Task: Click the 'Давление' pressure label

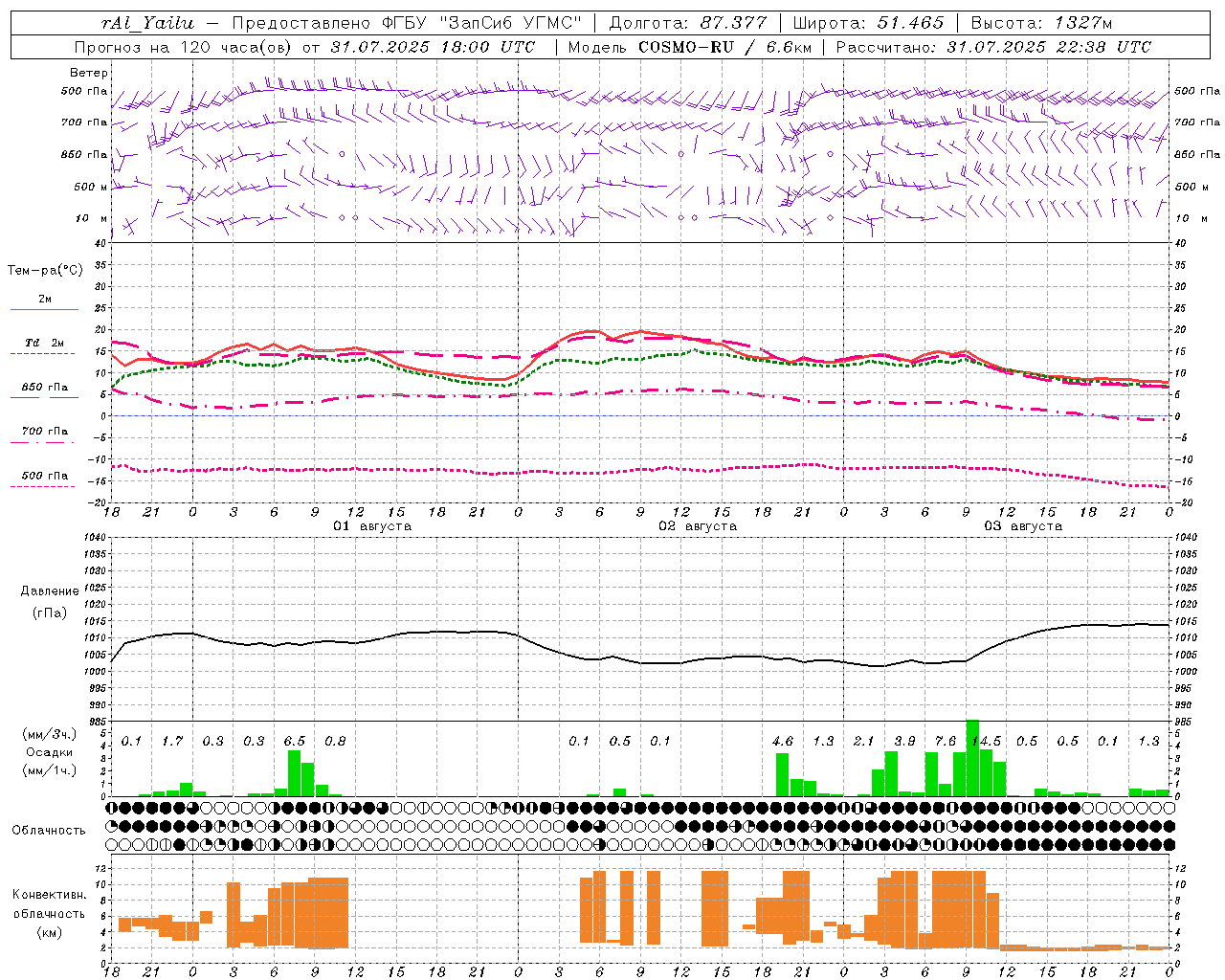Action: pyautogui.click(x=50, y=591)
